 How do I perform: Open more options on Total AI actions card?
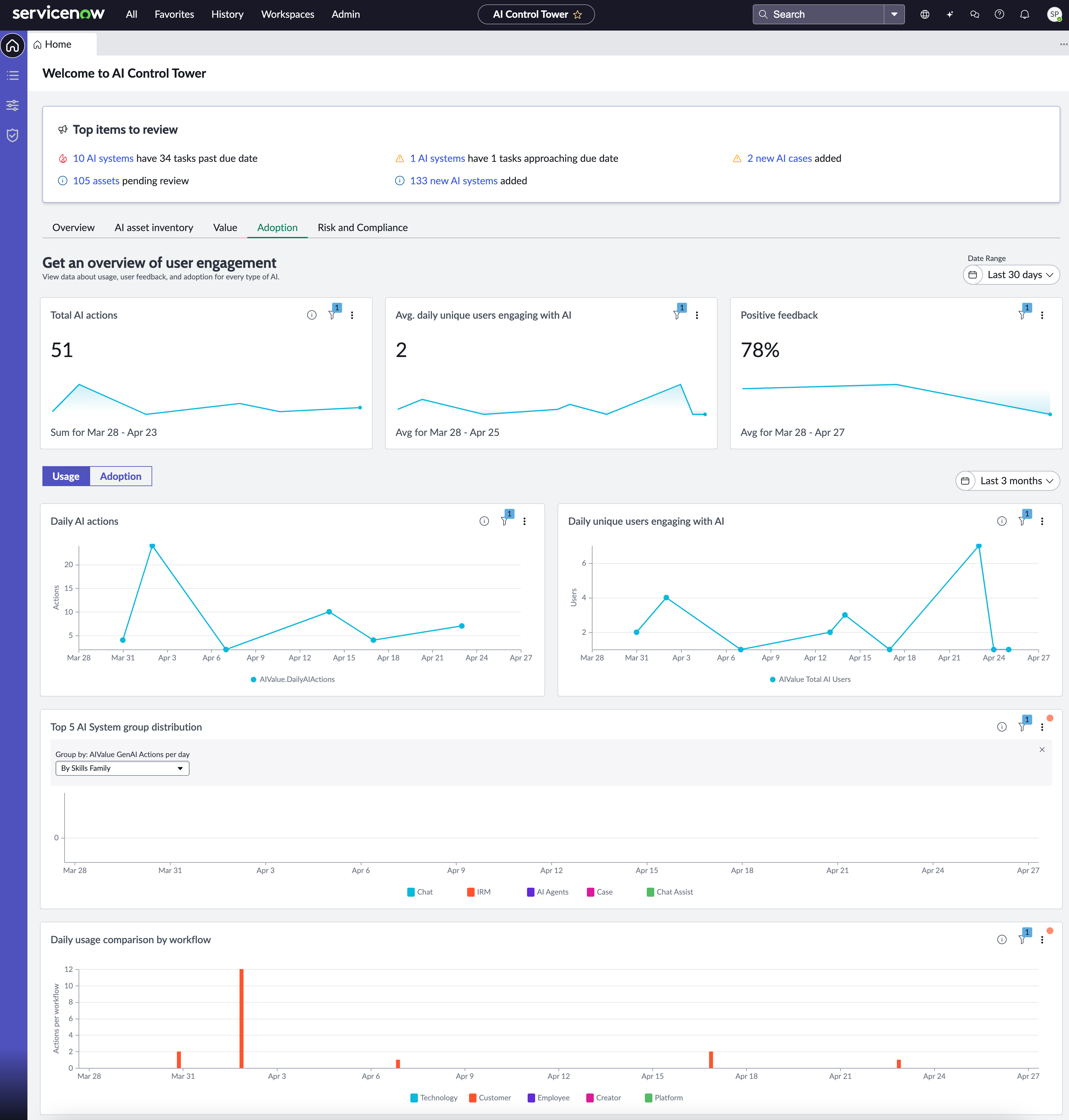352,315
